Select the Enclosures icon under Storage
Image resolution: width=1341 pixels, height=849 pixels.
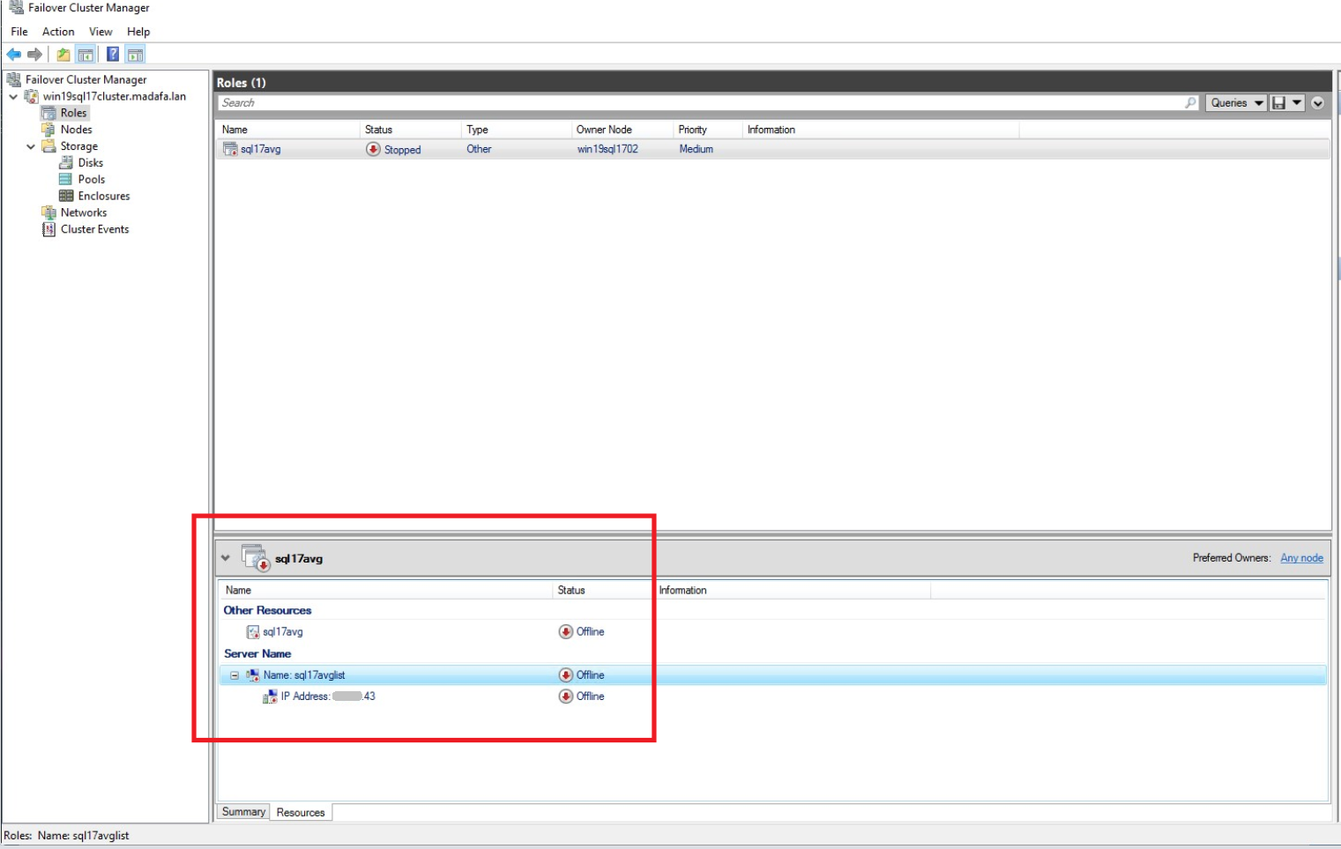click(66, 196)
